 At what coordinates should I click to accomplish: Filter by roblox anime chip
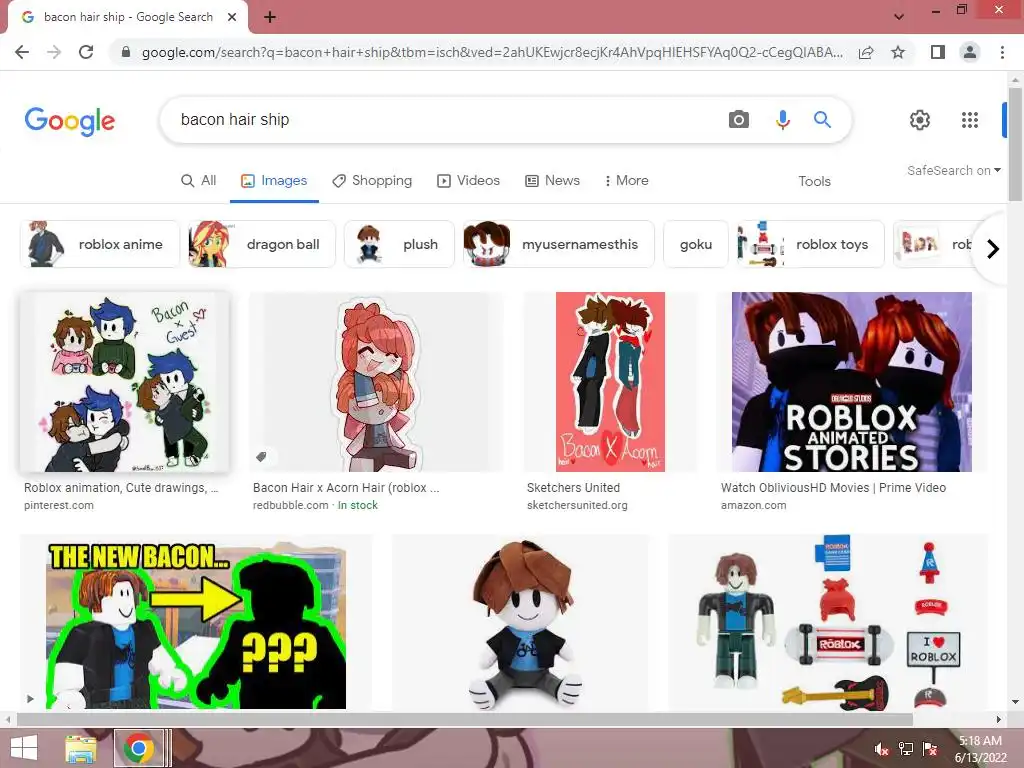(100, 244)
